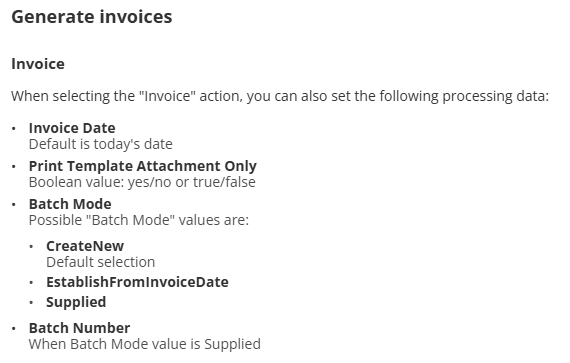Click the Invoice Date term

72,128
